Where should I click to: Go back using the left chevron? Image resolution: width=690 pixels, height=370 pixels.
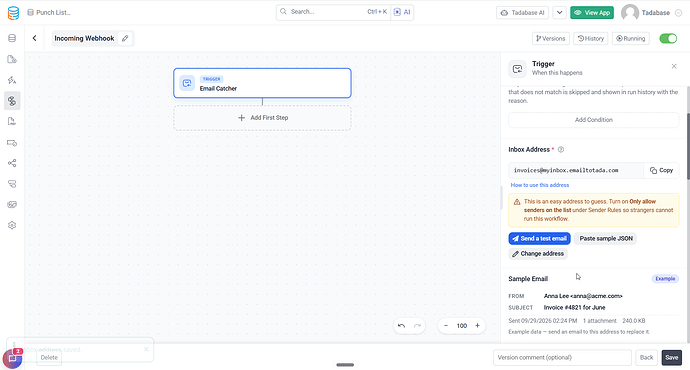point(34,38)
